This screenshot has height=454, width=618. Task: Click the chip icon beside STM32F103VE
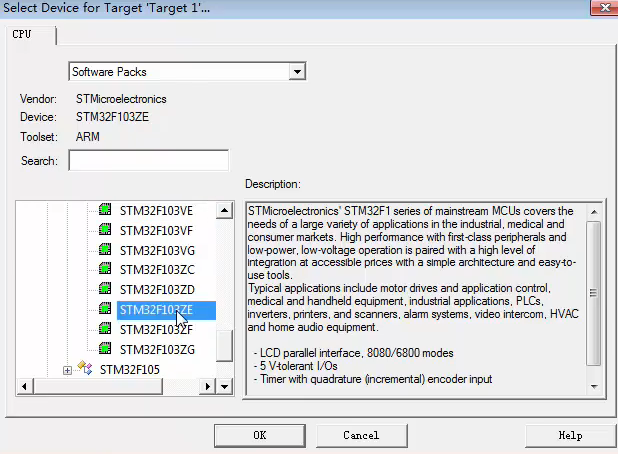pyautogui.click(x=105, y=209)
